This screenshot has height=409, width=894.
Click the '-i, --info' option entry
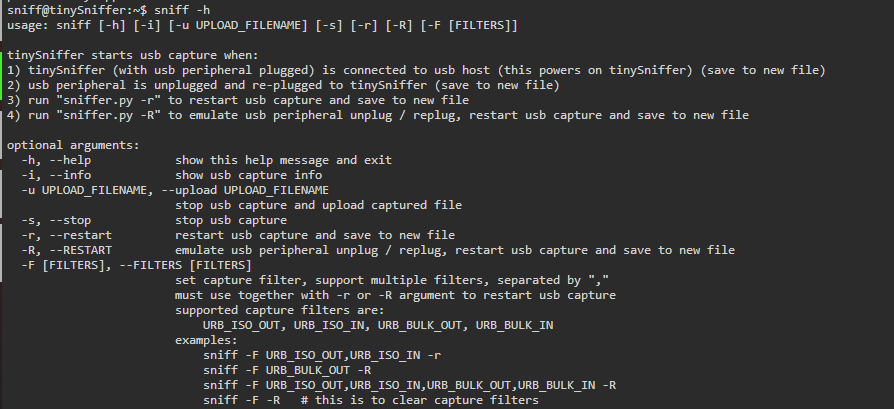[x=56, y=175]
